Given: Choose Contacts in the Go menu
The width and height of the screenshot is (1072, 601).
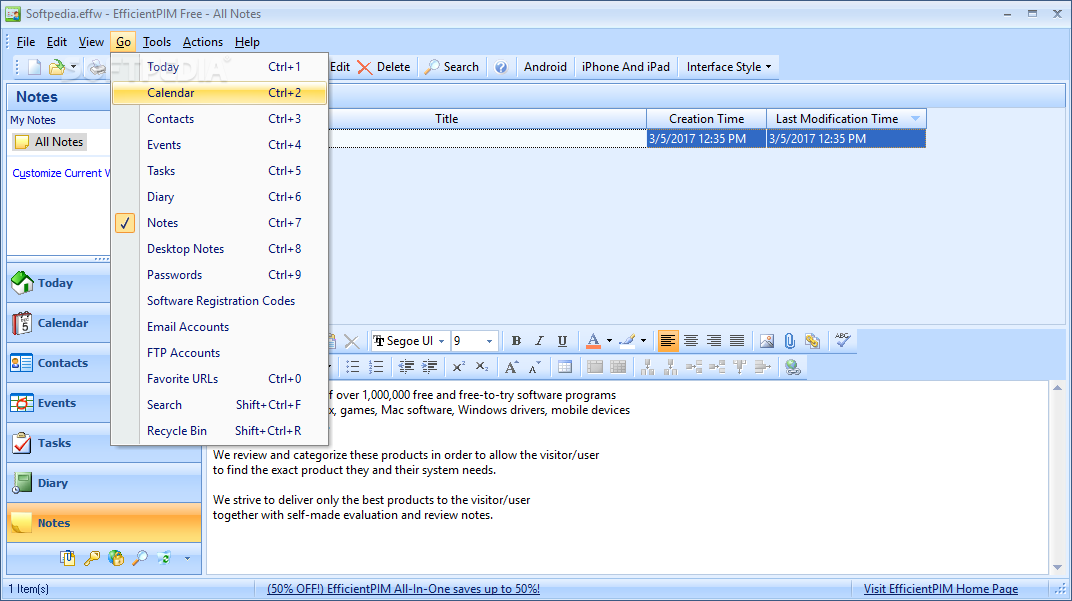Looking at the screenshot, I should pyautogui.click(x=219, y=119).
